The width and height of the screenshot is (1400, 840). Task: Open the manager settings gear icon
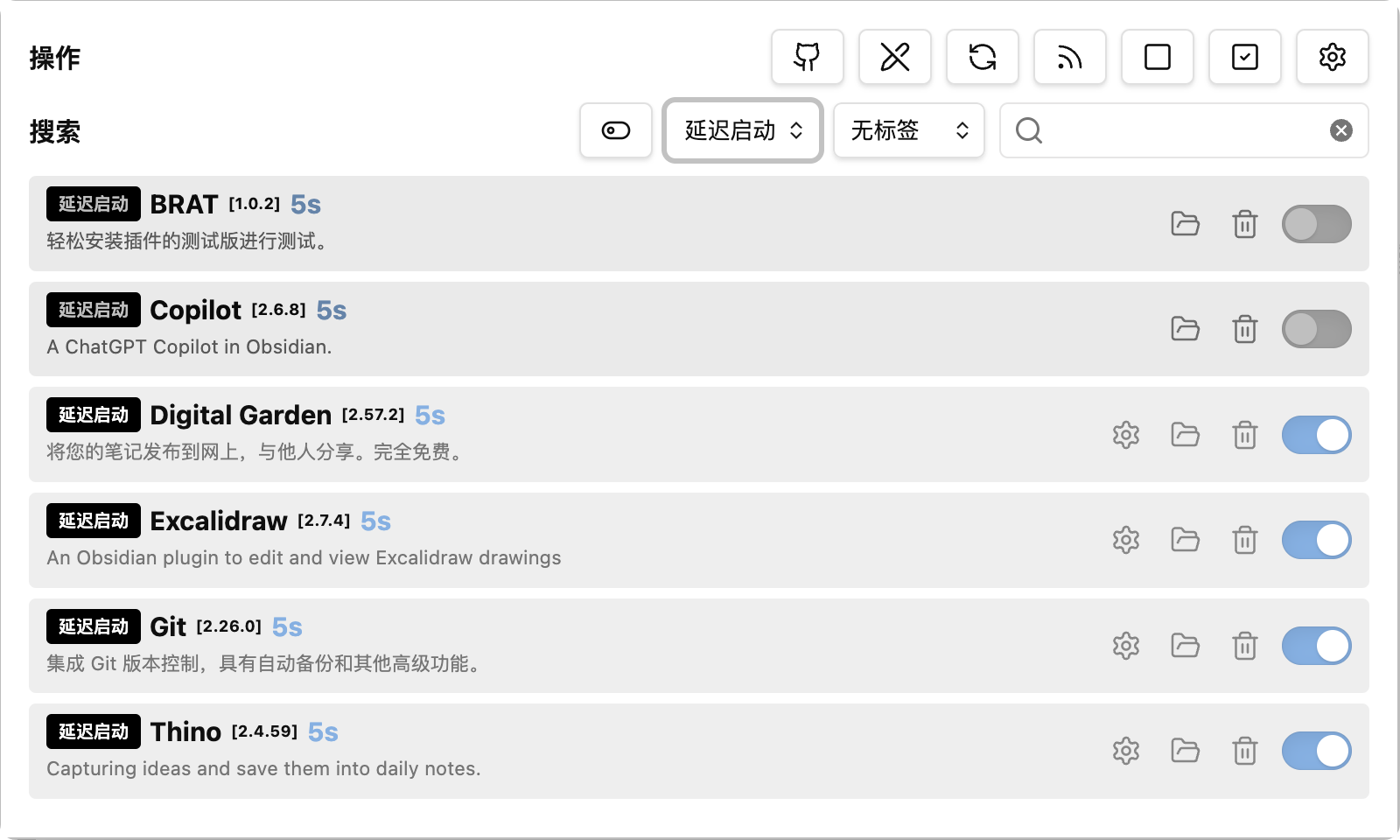pos(1332,57)
